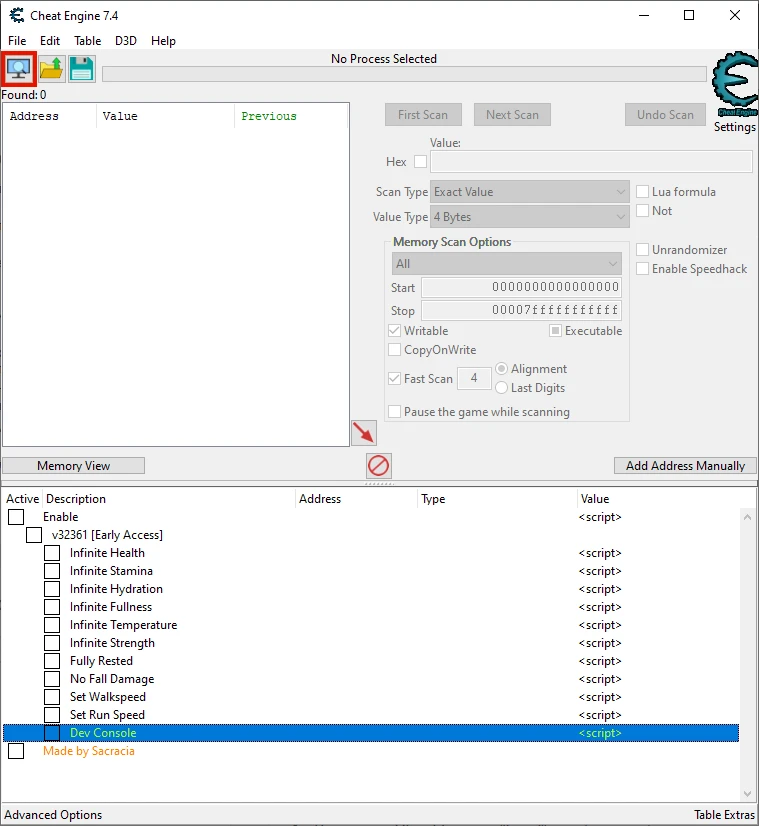Click the Fast Scan alignment value field
The image size is (759, 826).
474,378
